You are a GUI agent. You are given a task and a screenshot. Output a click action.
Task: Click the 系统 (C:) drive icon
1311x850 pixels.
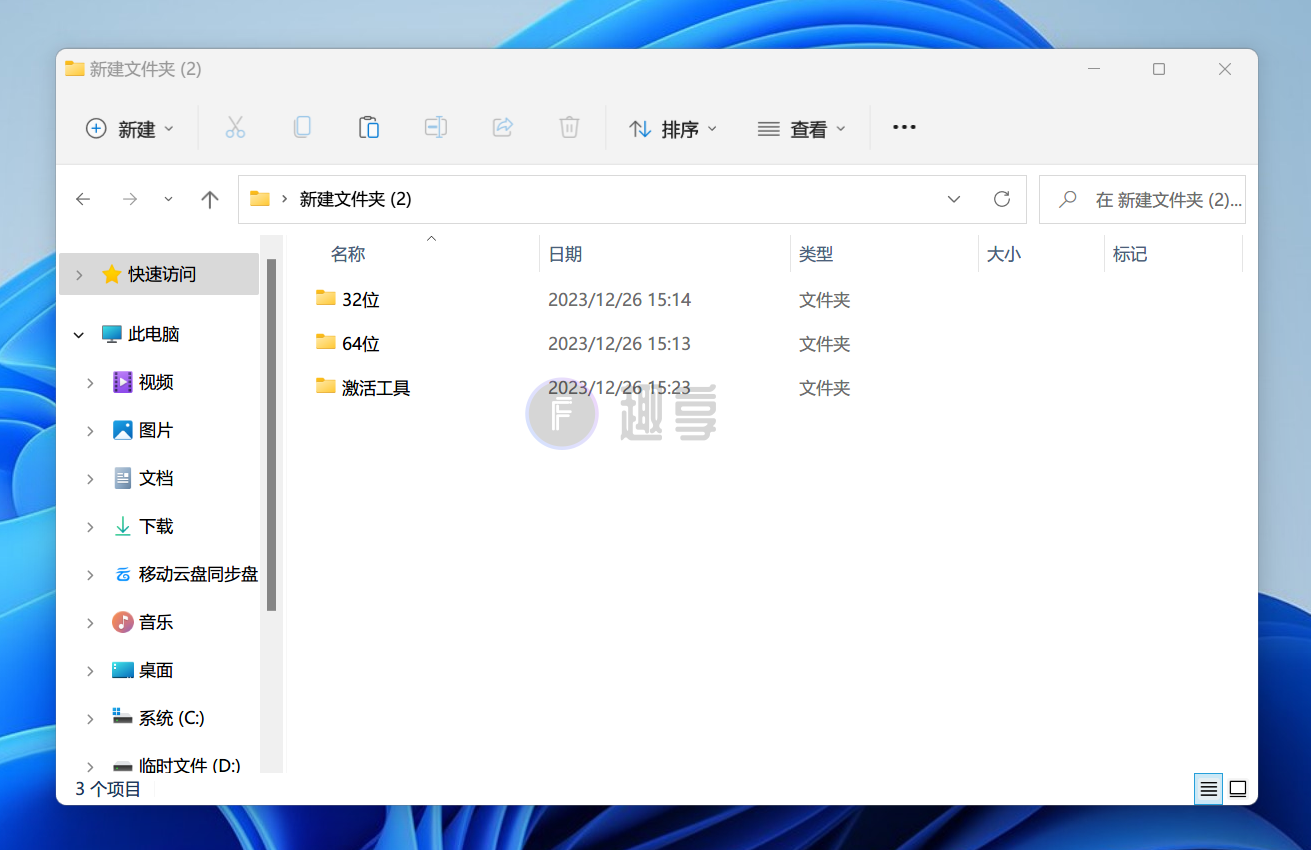tap(122, 717)
